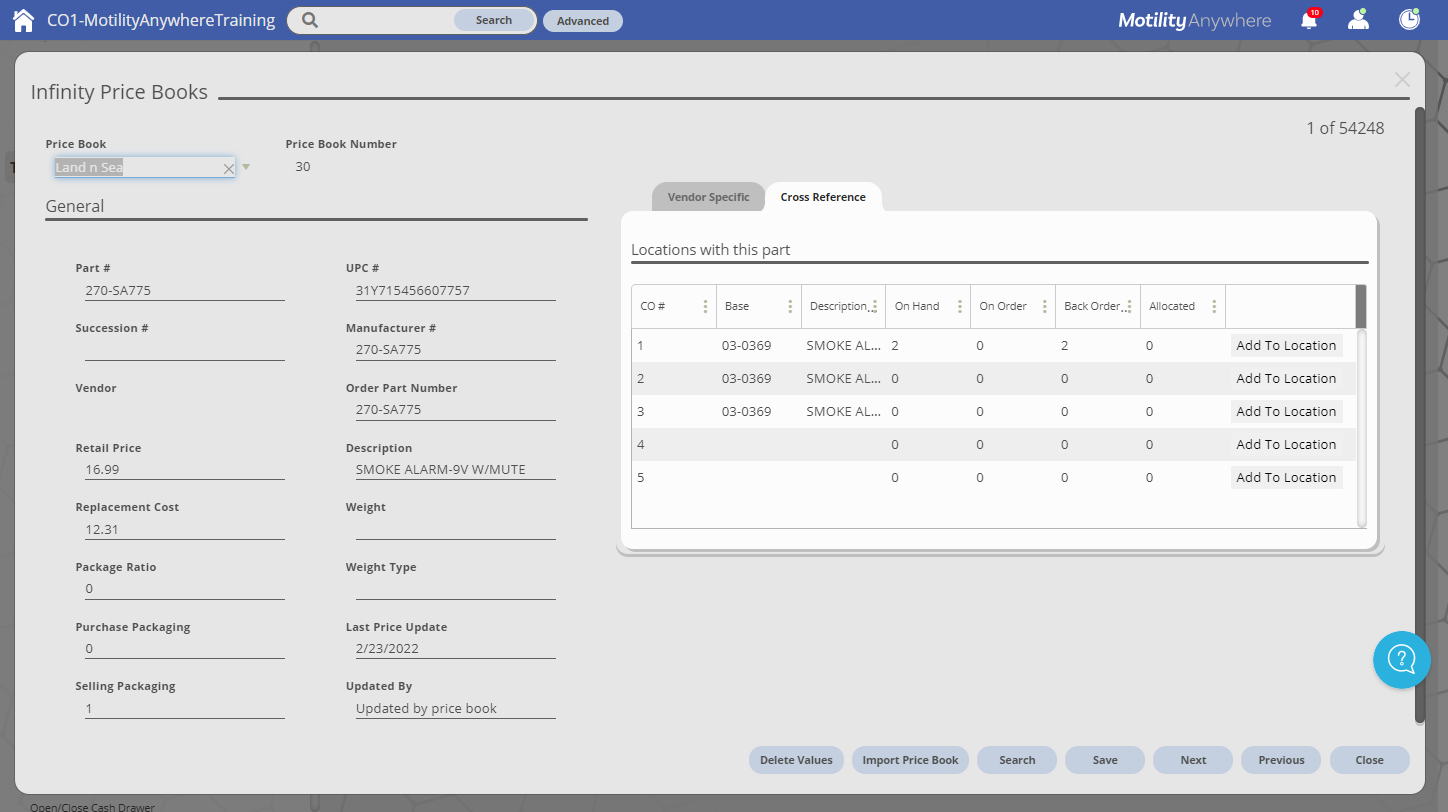Add To Location for CO 5

[1286, 477]
